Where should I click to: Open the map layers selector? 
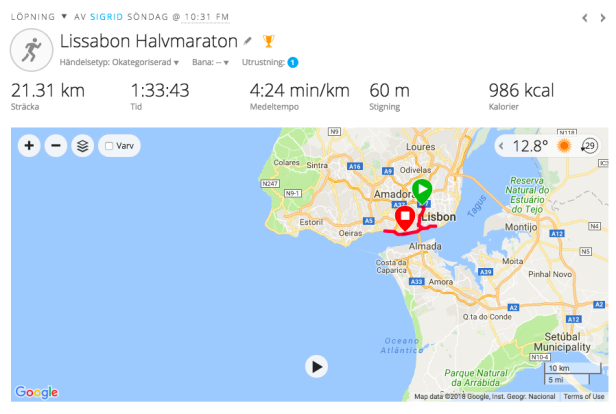pos(82,146)
